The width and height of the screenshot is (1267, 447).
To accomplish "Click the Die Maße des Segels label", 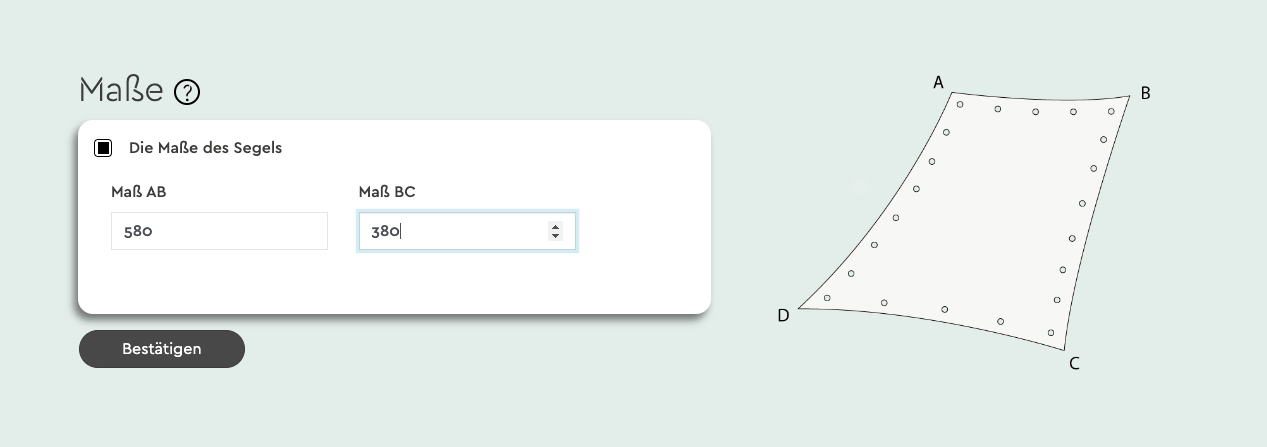I will coord(205,148).
